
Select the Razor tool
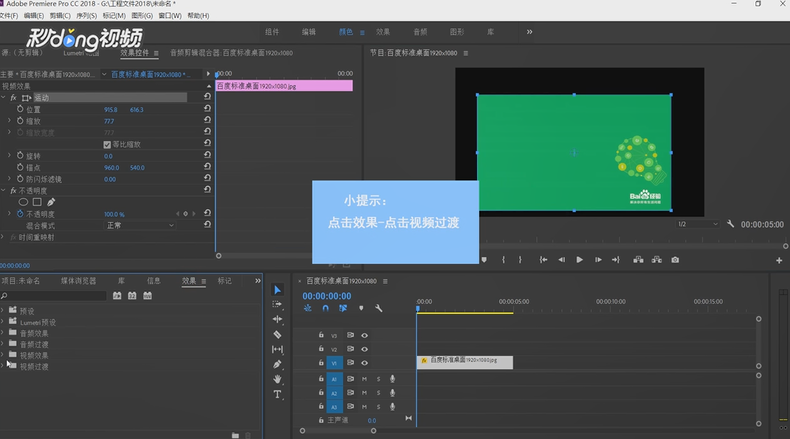(x=277, y=334)
